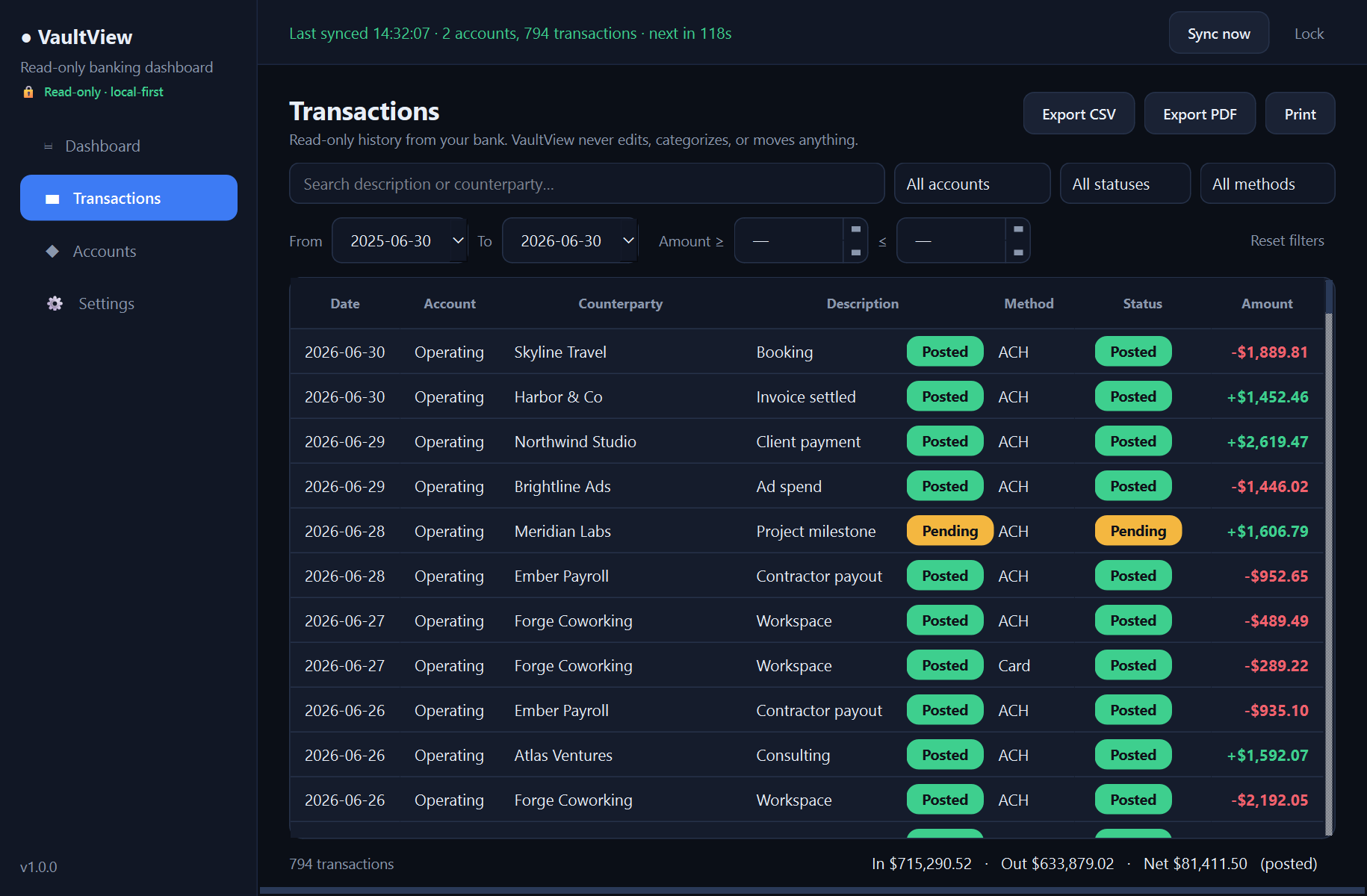The height and width of the screenshot is (896, 1367).
Task: Sort by the Status column header
Action: (1142, 303)
